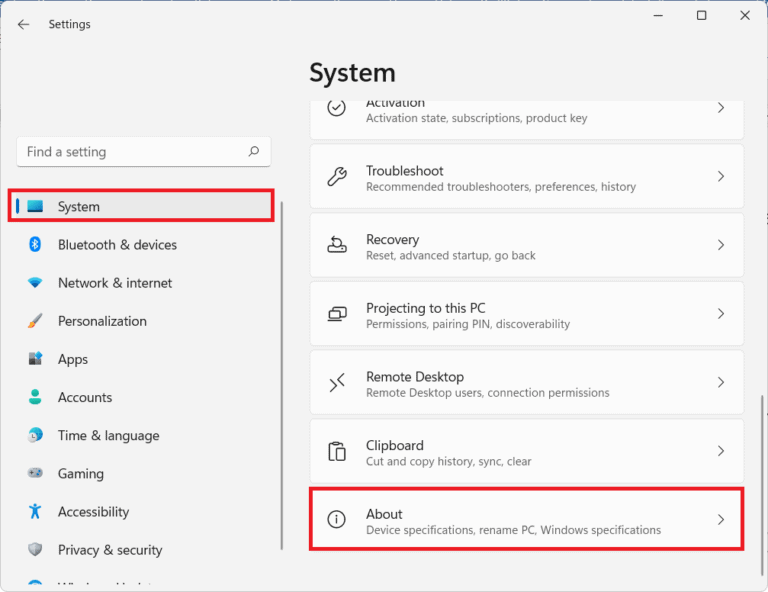
Task: Click the Privacy & security shield icon
Action: tap(35, 549)
